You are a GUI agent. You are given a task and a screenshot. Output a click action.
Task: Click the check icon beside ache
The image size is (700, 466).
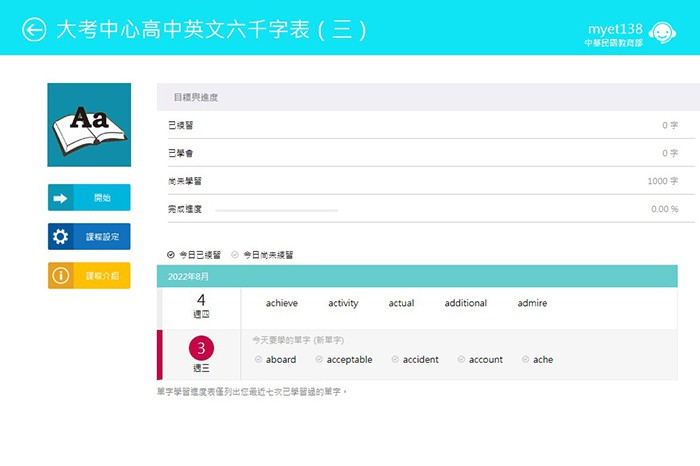(x=525, y=360)
